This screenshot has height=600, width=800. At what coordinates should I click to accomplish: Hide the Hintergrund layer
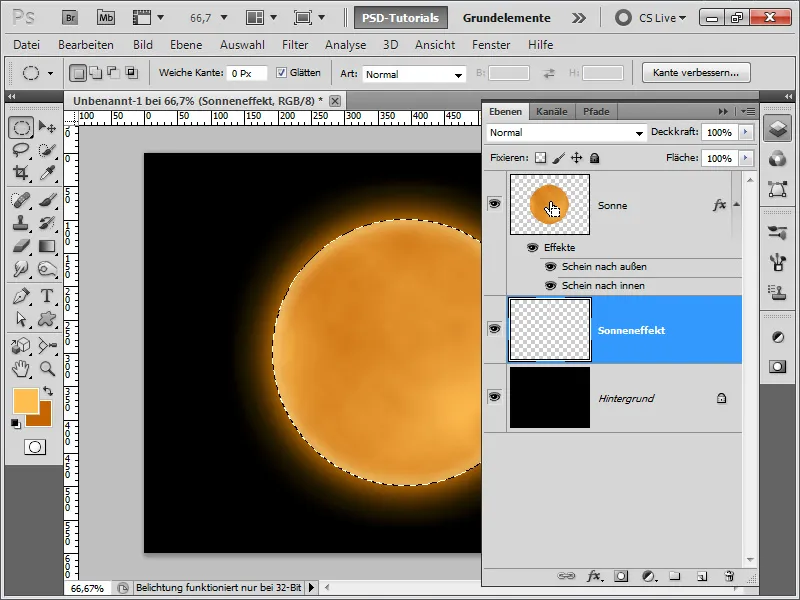(x=494, y=396)
